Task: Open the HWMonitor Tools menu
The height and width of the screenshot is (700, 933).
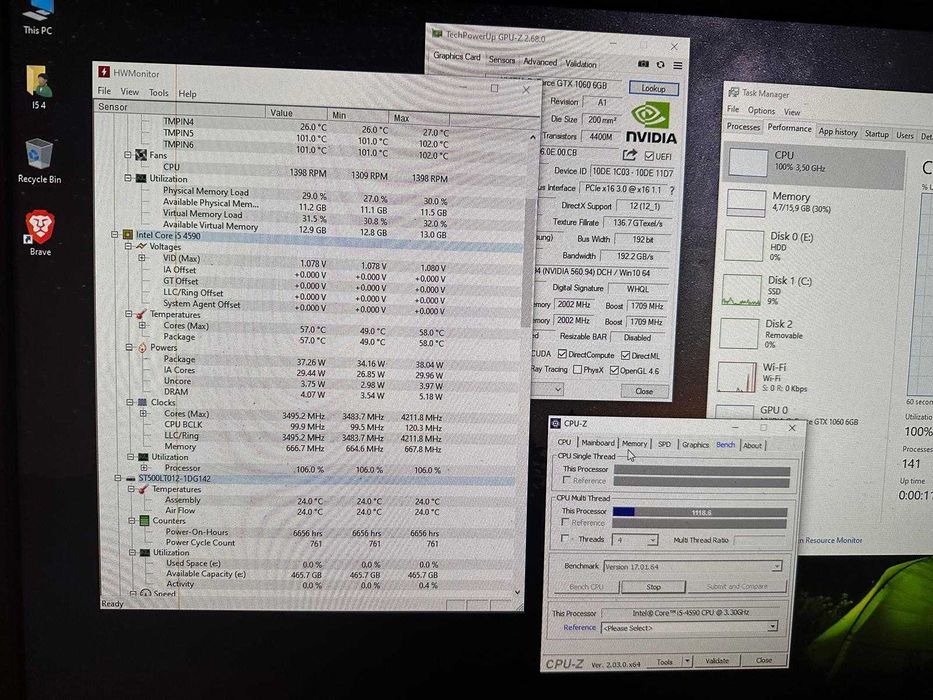Action: click(158, 92)
